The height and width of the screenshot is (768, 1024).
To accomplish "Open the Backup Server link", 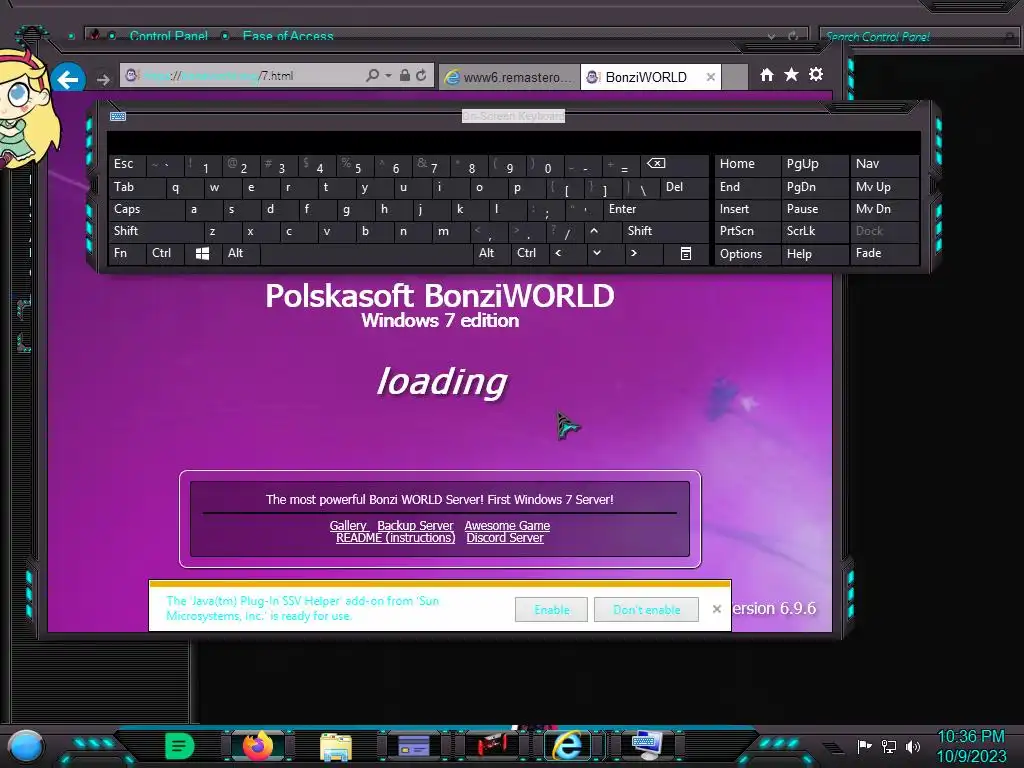I will 415,526.
